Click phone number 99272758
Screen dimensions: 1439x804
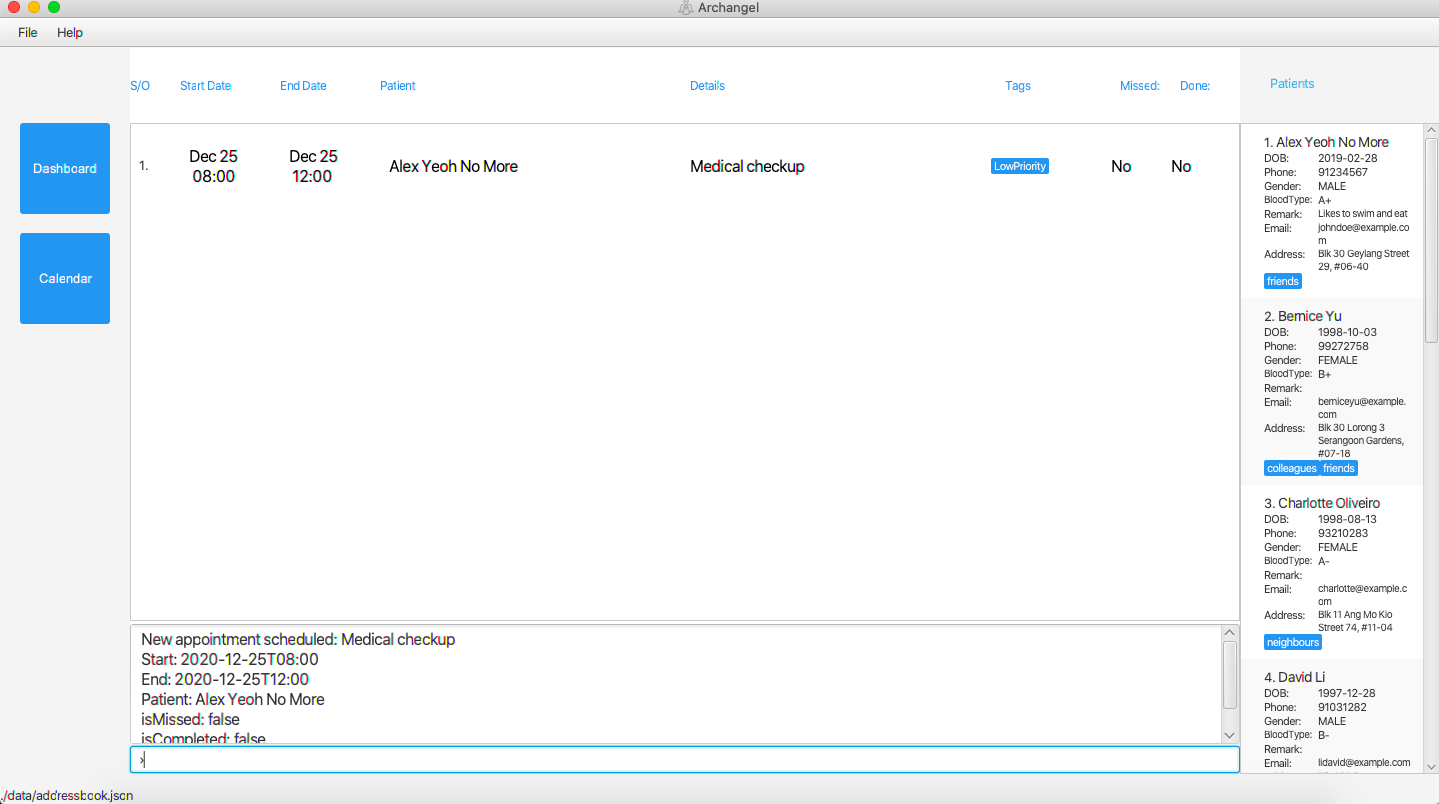pos(1342,346)
